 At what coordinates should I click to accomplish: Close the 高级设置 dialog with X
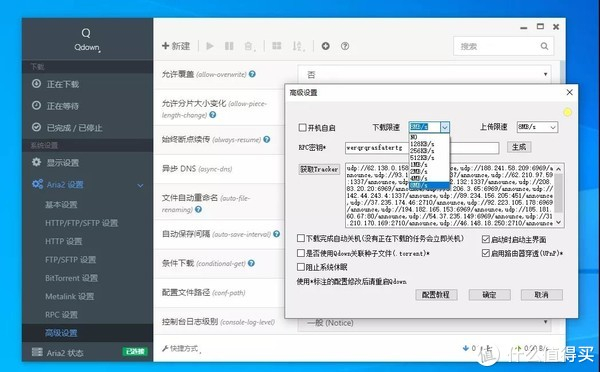point(569,92)
